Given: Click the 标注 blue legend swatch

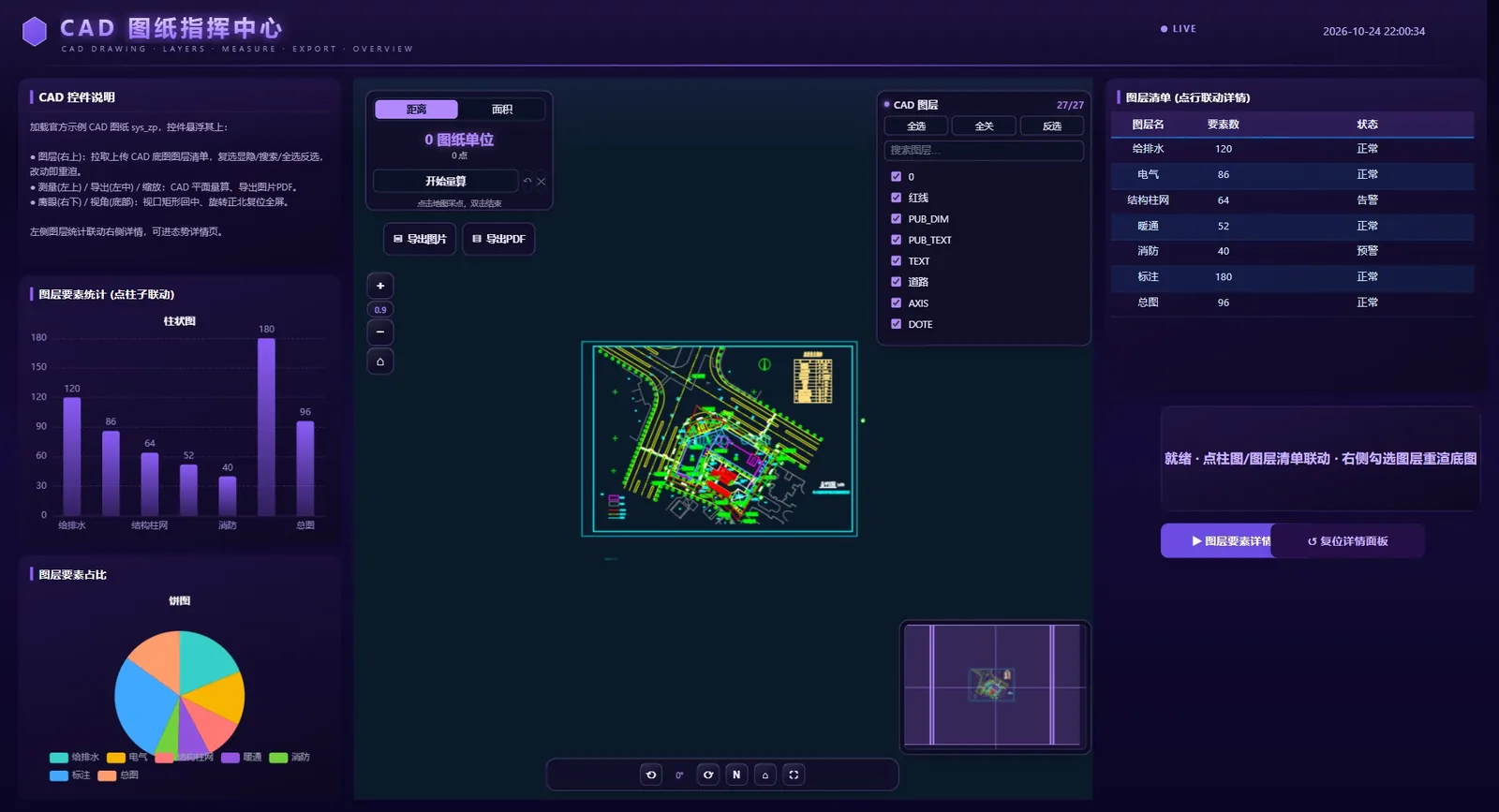Looking at the screenshot, I should [59, 775].
